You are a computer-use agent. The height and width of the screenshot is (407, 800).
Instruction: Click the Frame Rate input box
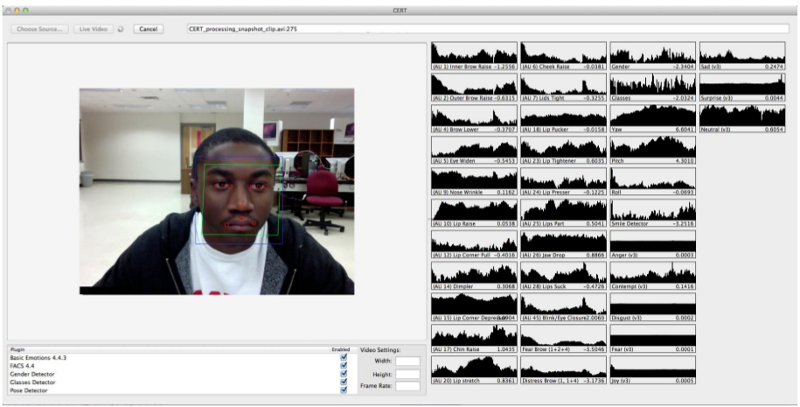pos(408,386)
